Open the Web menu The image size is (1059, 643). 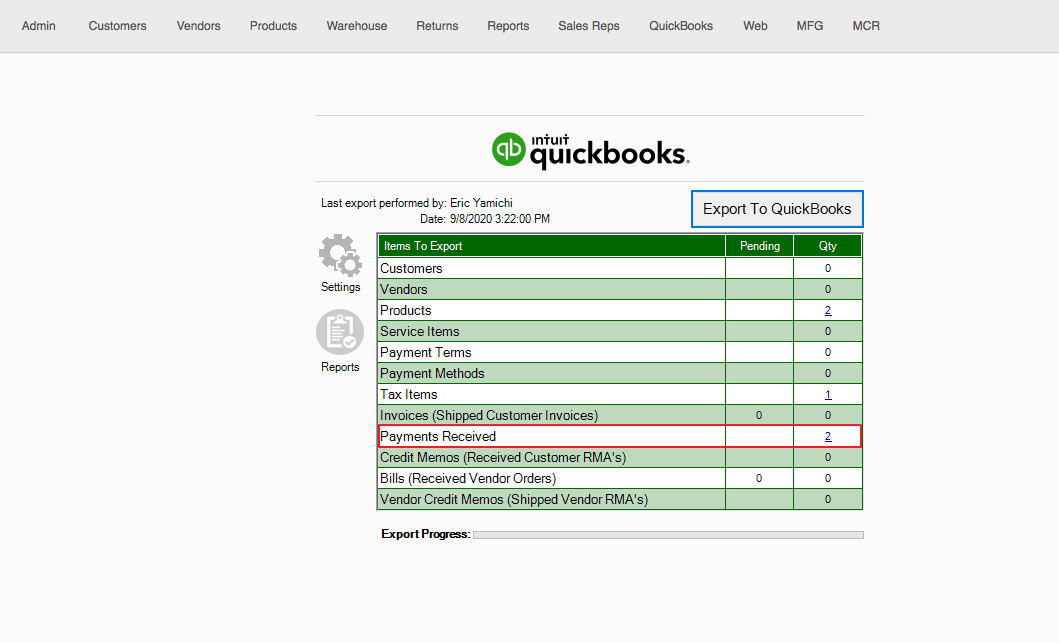755,26
